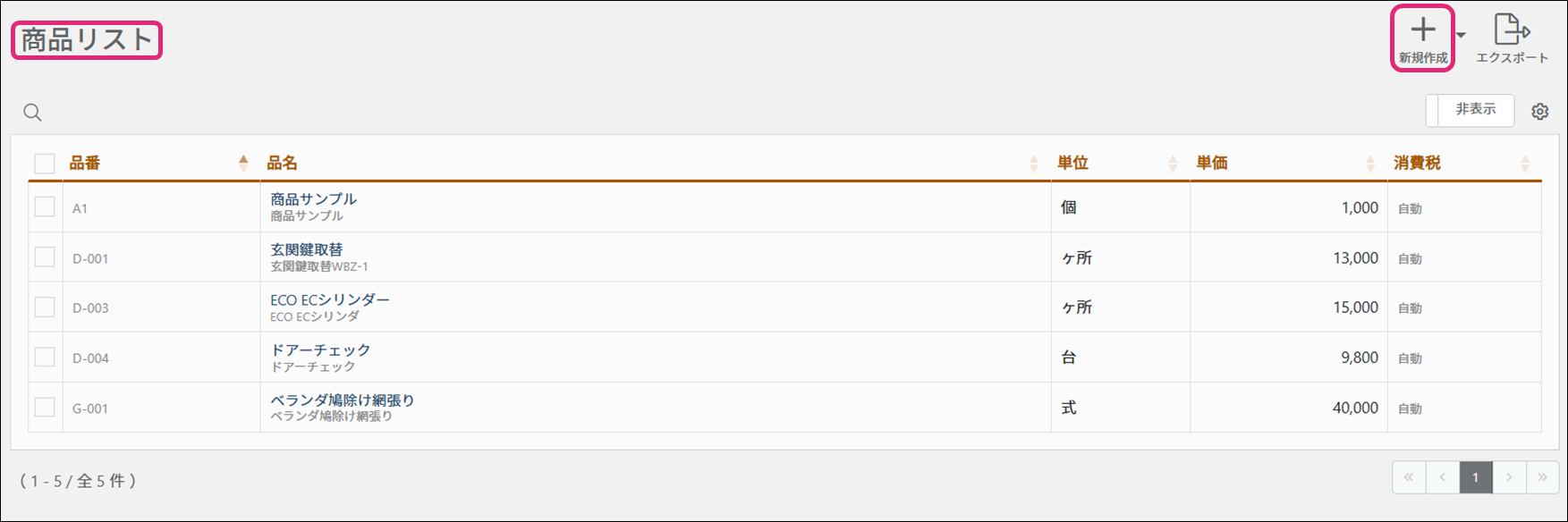This screenshot has width=1568, height=522.
Task: Click the 新規作成 plus icon
Action: 1422,30
